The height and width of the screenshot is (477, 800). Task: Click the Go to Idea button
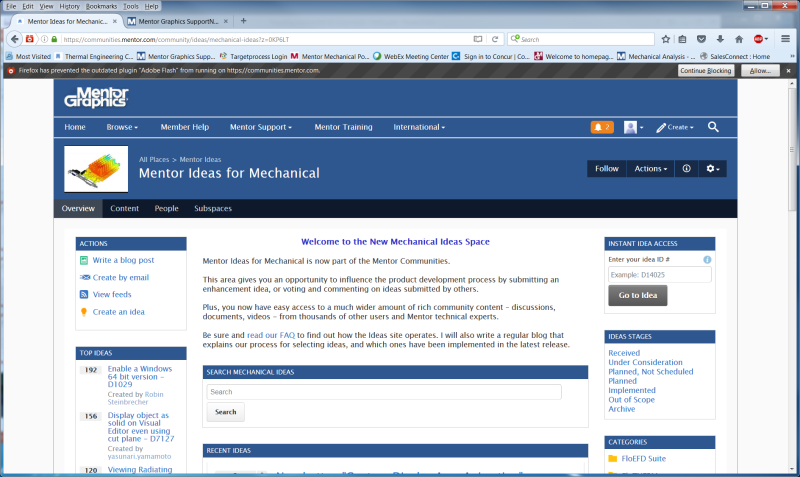638,295
